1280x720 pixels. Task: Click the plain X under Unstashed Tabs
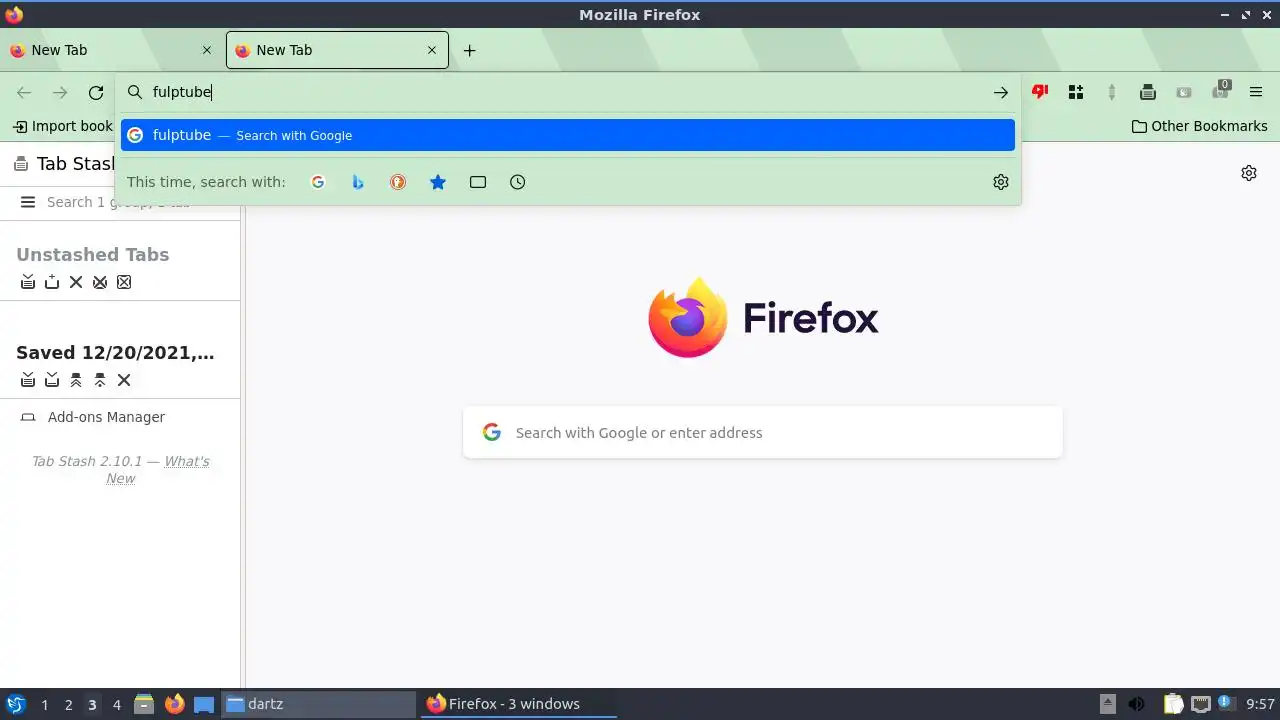pos(76,282)
